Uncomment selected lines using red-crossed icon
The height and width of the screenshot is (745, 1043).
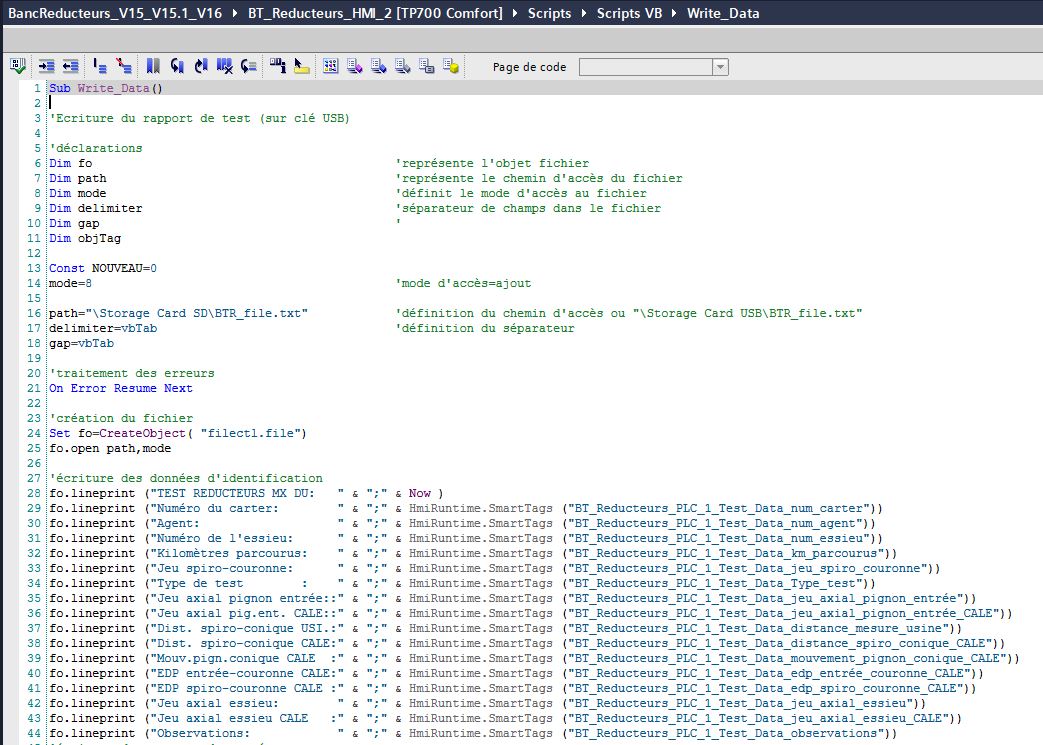pos(123,67)
